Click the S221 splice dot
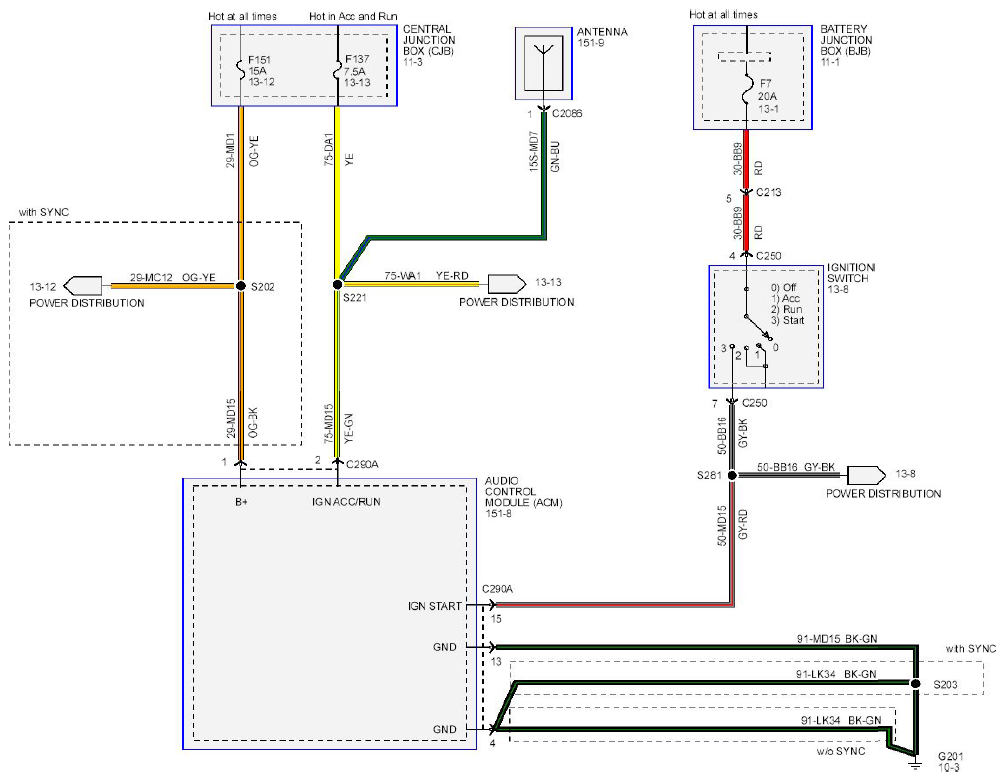This screenshot has height=781, width=1006. tap(337, 284)
